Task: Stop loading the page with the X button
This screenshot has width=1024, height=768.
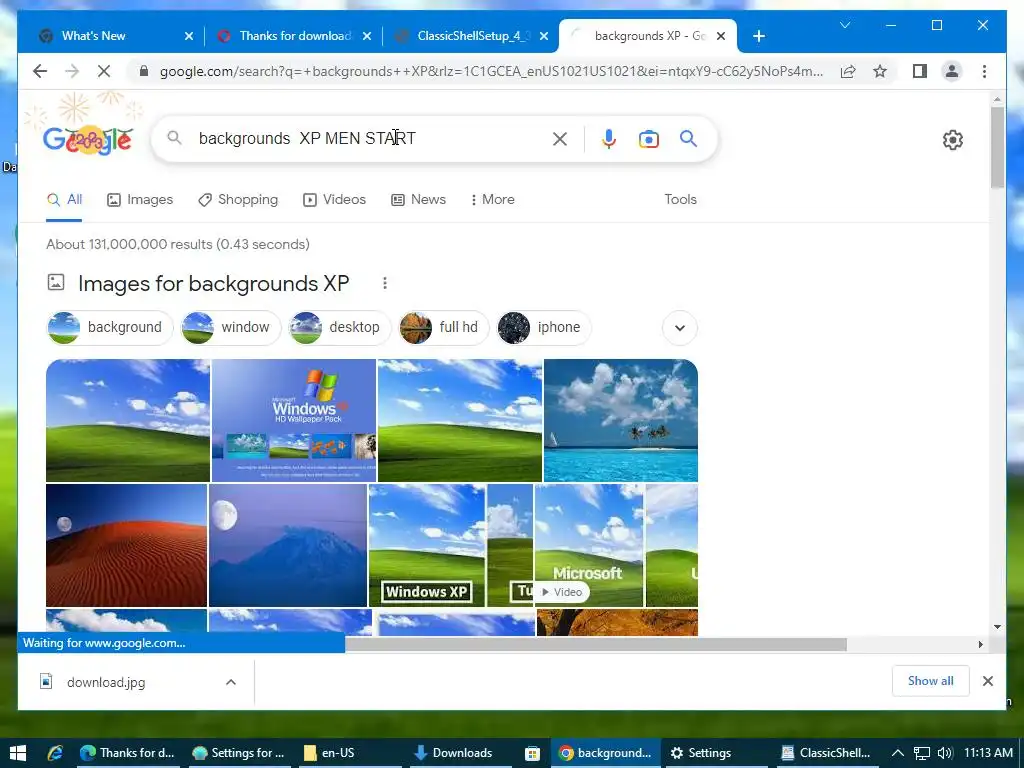Action: pyautogui.click(x=104, y=71)
